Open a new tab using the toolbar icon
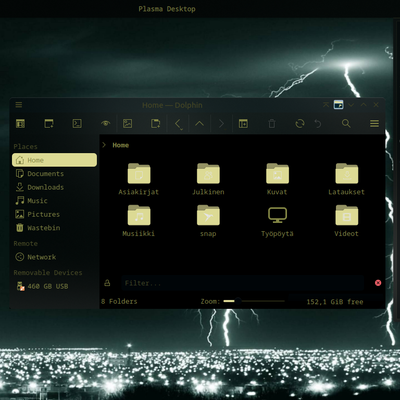This screenshot has width=400, height=400. click(49, 124)
